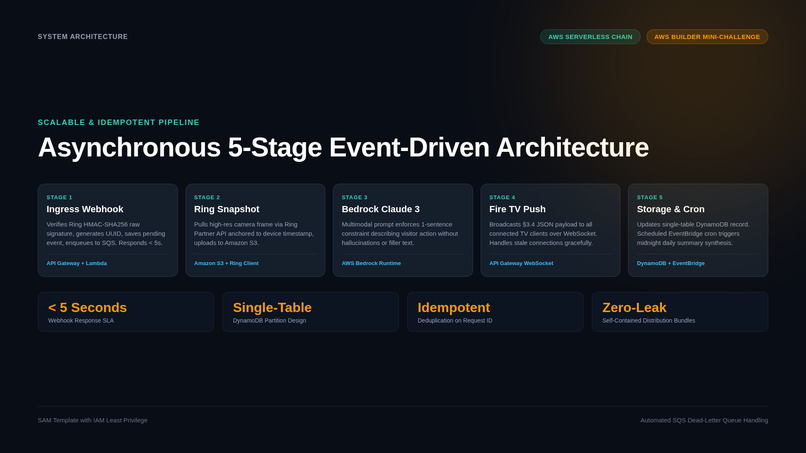This screenshot has height=453, width=806.
Task: Click AWS Bedrock Runtime label
Action: click(371, 263)
